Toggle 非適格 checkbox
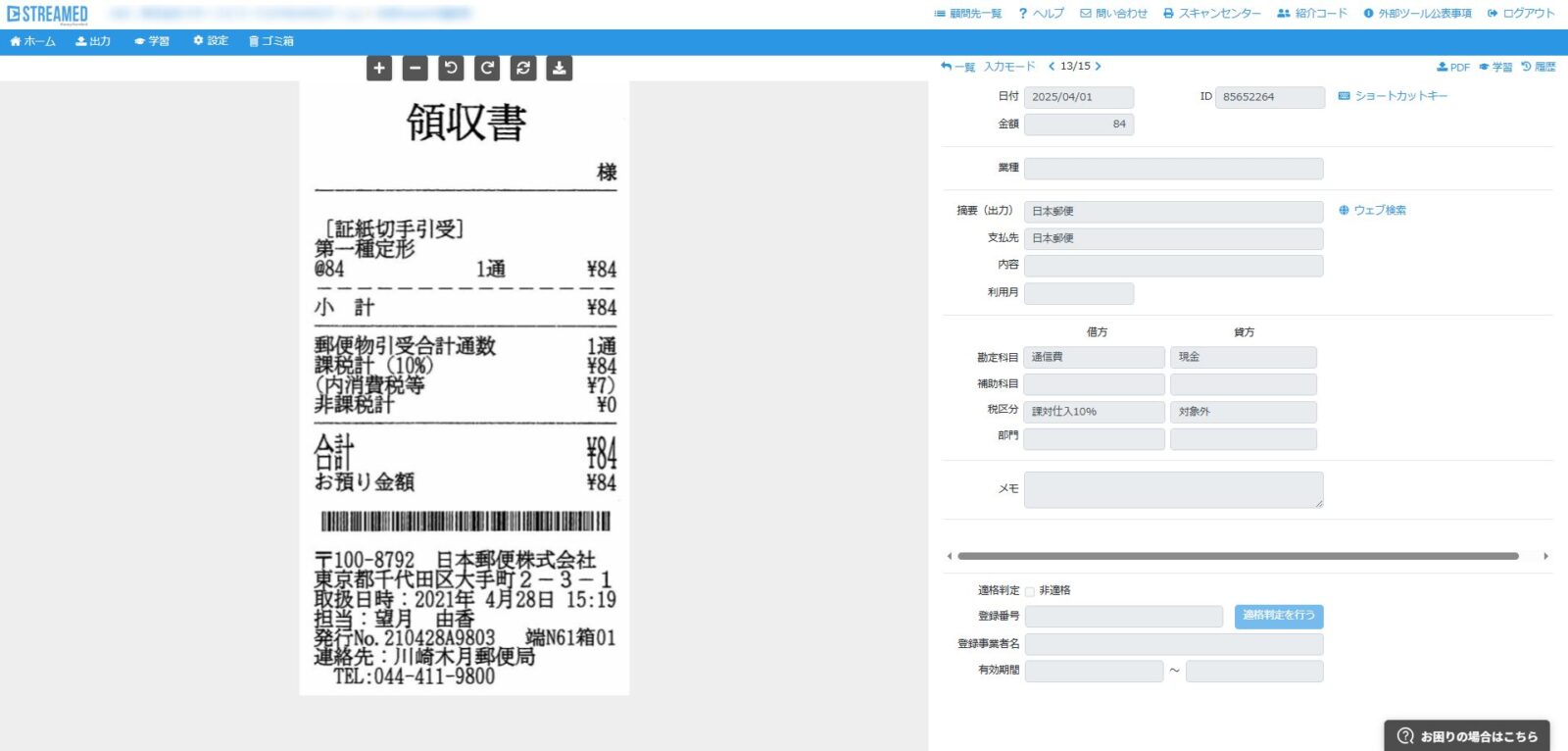The width and height of the screenshot is (1568, 751). (1030, 591)
